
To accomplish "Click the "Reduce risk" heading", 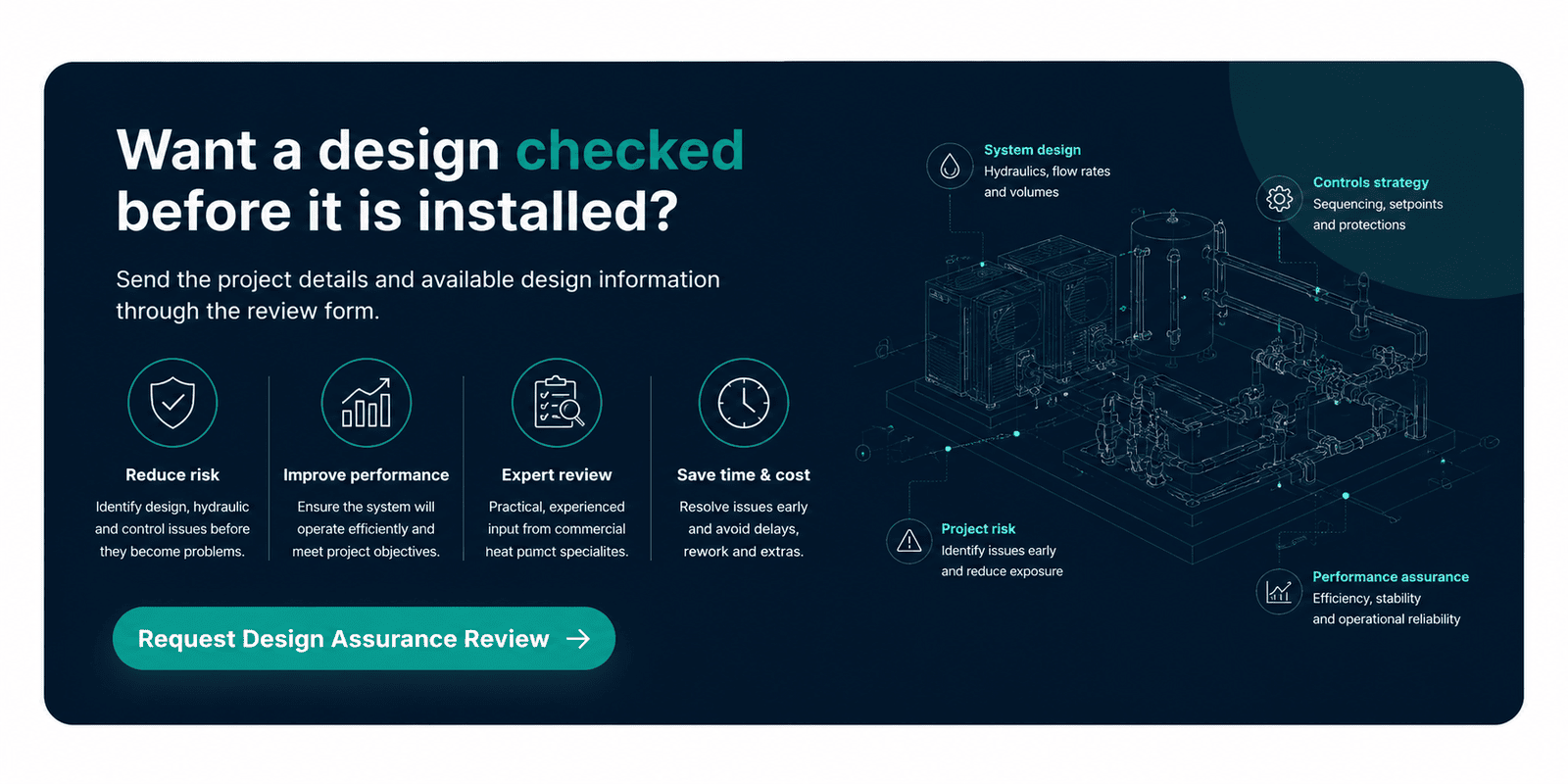I will click(172, 475).
